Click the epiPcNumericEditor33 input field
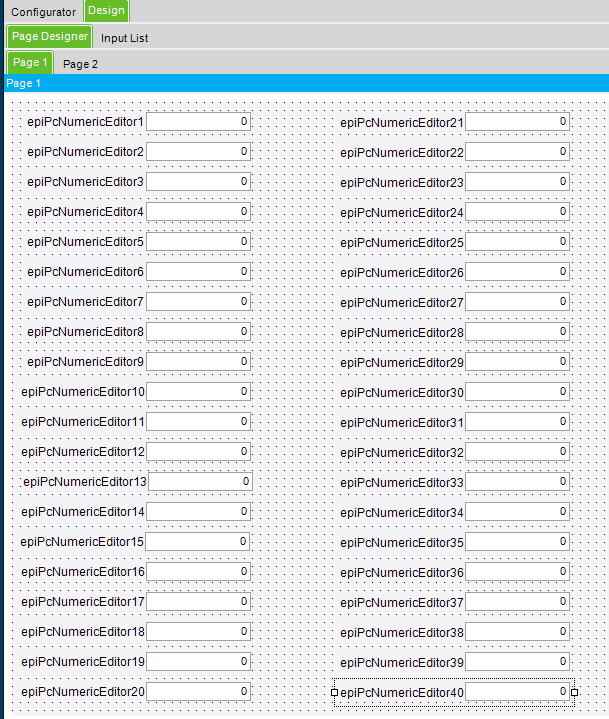Image resolution: width=609 pixels, height=719 pixels. tap(518, 481)
